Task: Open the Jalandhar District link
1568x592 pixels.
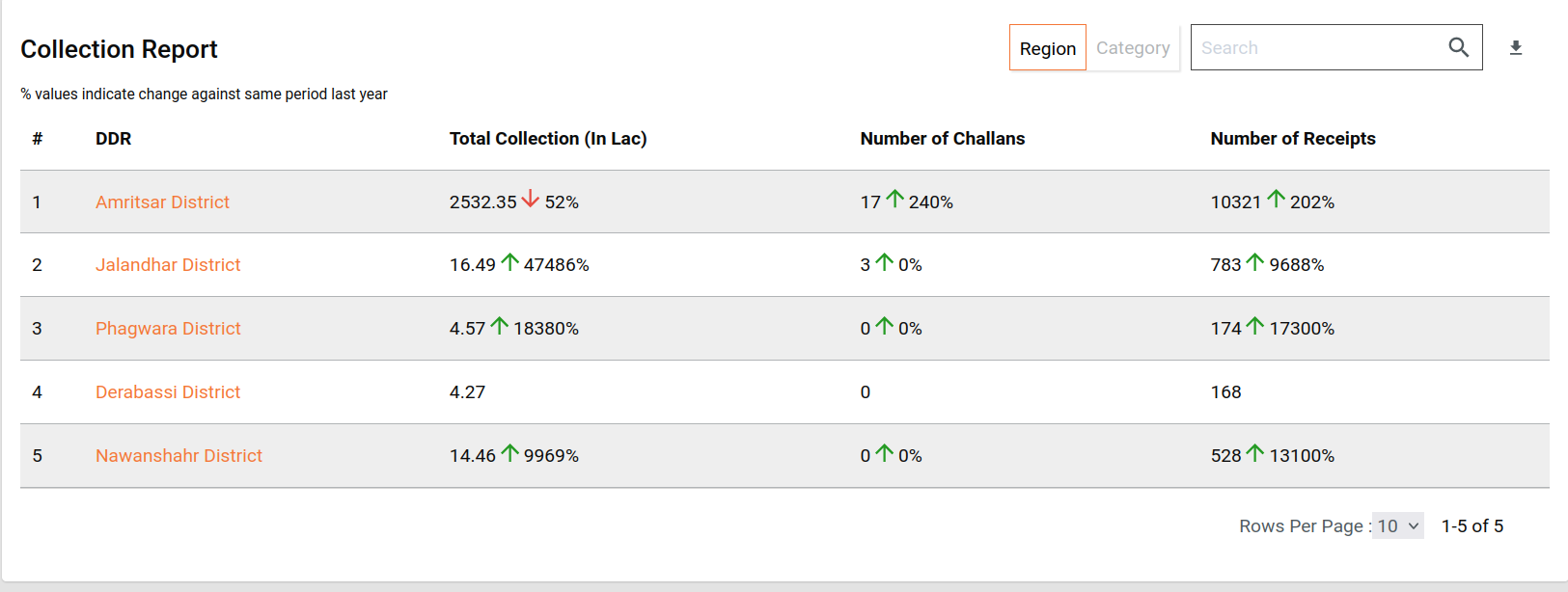Action: click(168, 265)
